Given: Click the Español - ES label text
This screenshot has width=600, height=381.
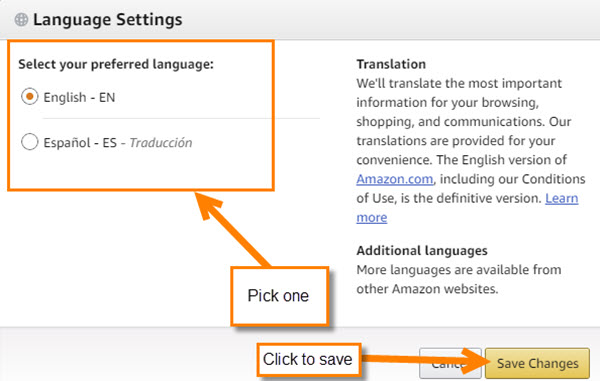Looking at the screenshot, I should pos(80,143).
